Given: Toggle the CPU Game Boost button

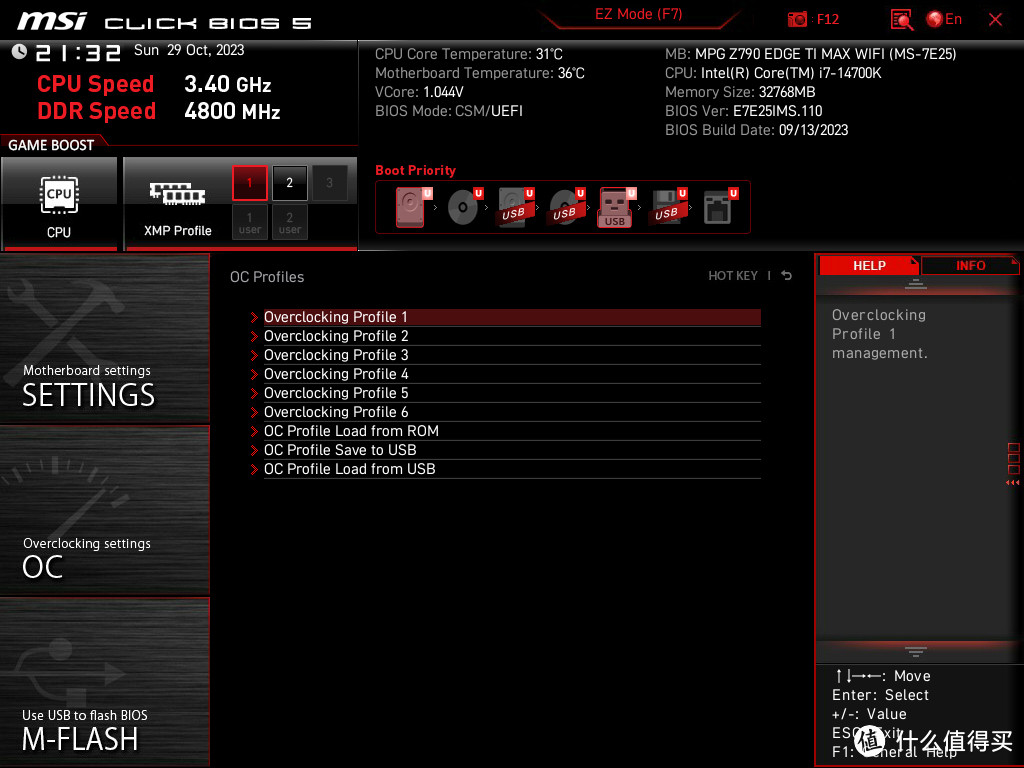Looking at the screenshot, I should (x=59, y=204).
